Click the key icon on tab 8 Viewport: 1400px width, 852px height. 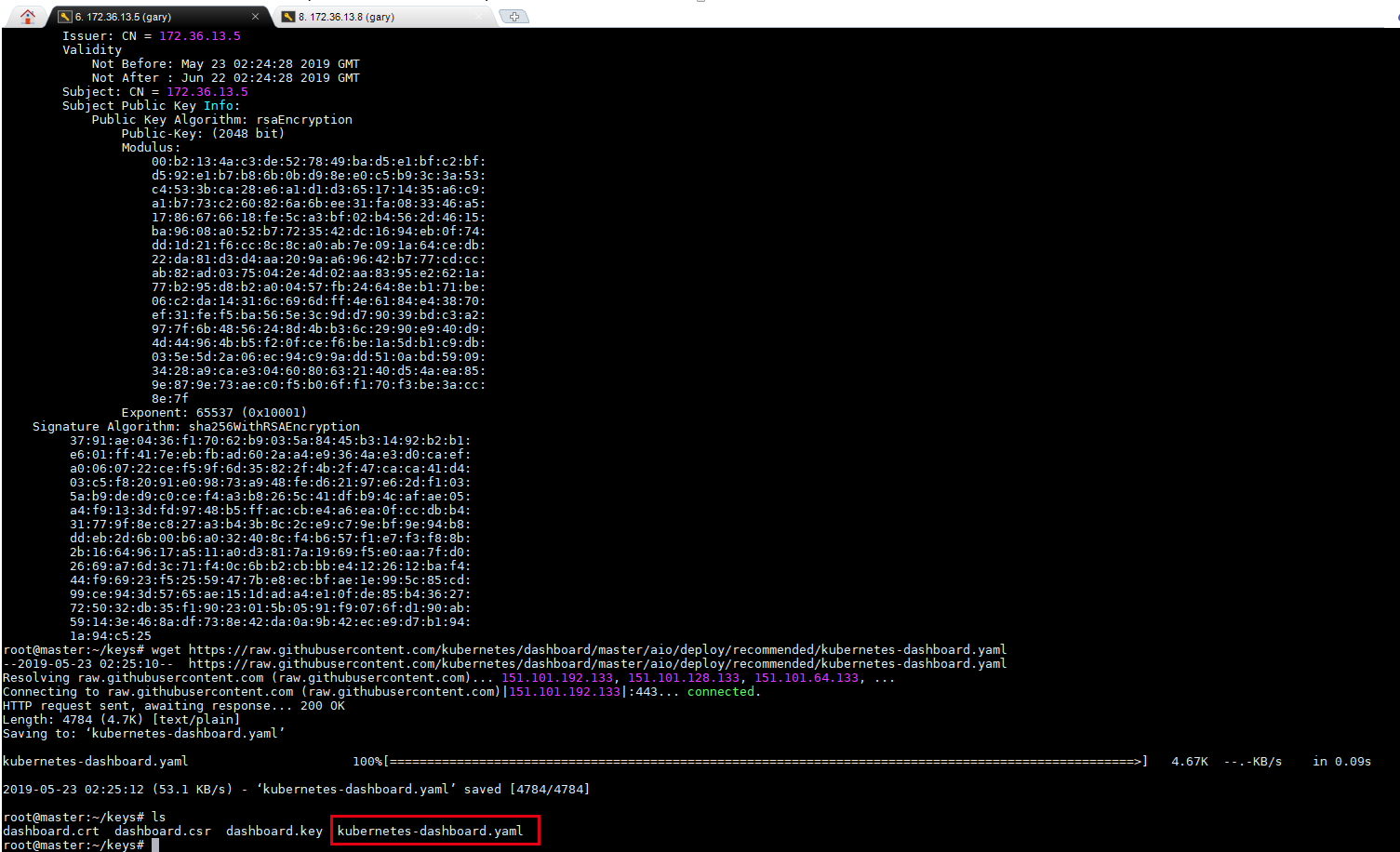click(288, 17)
